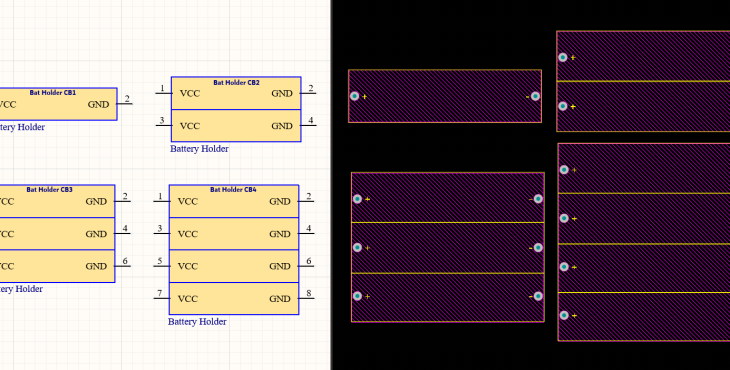Select the Battery Holder comment under CB2
Image resolution: width=730 pixels, height=370 pixels.
199,149
